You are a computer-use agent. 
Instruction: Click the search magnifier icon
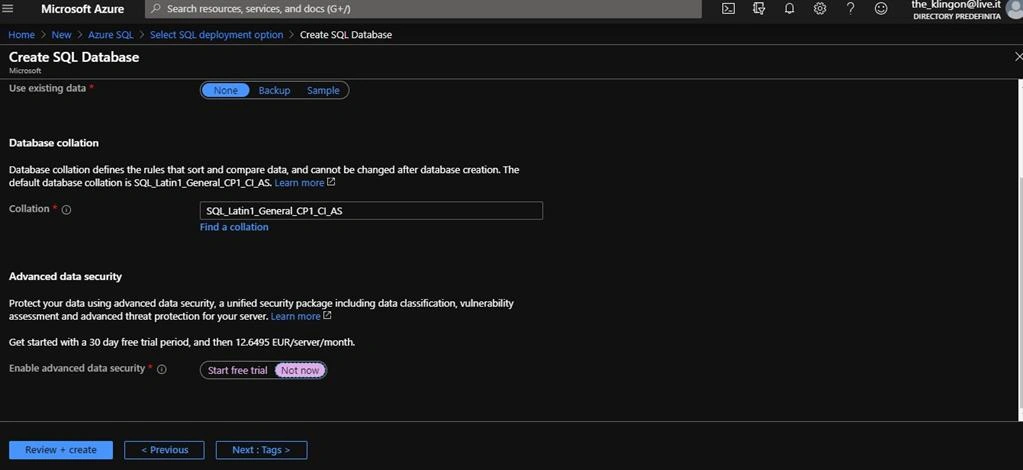(x=155, y=9)
